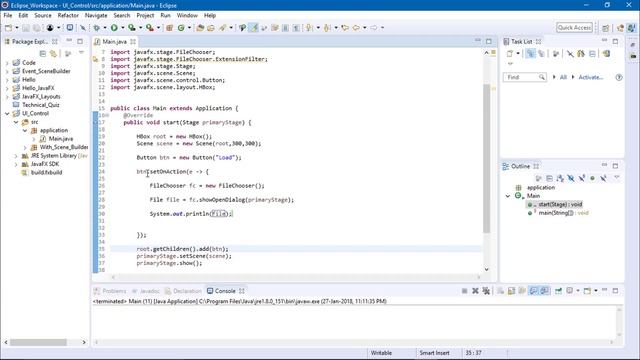Click Sort icon in Outline toolbar
This screenshot has height=360, width=640.
tap(560, 178)
